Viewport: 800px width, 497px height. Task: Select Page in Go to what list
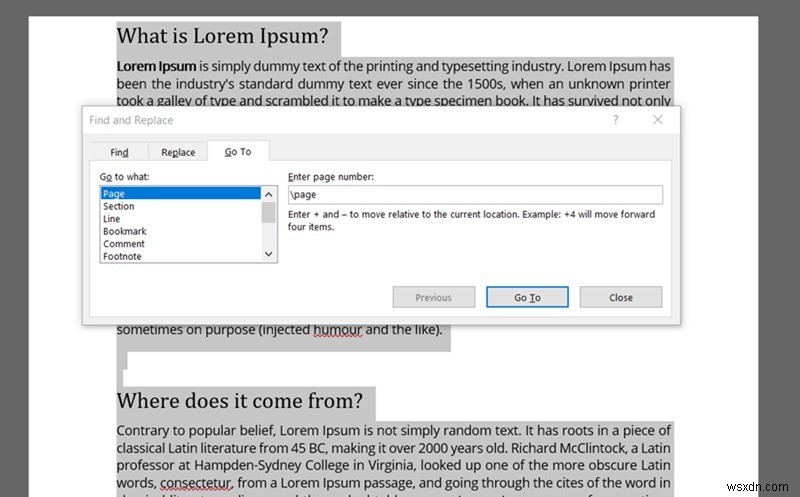181,193
